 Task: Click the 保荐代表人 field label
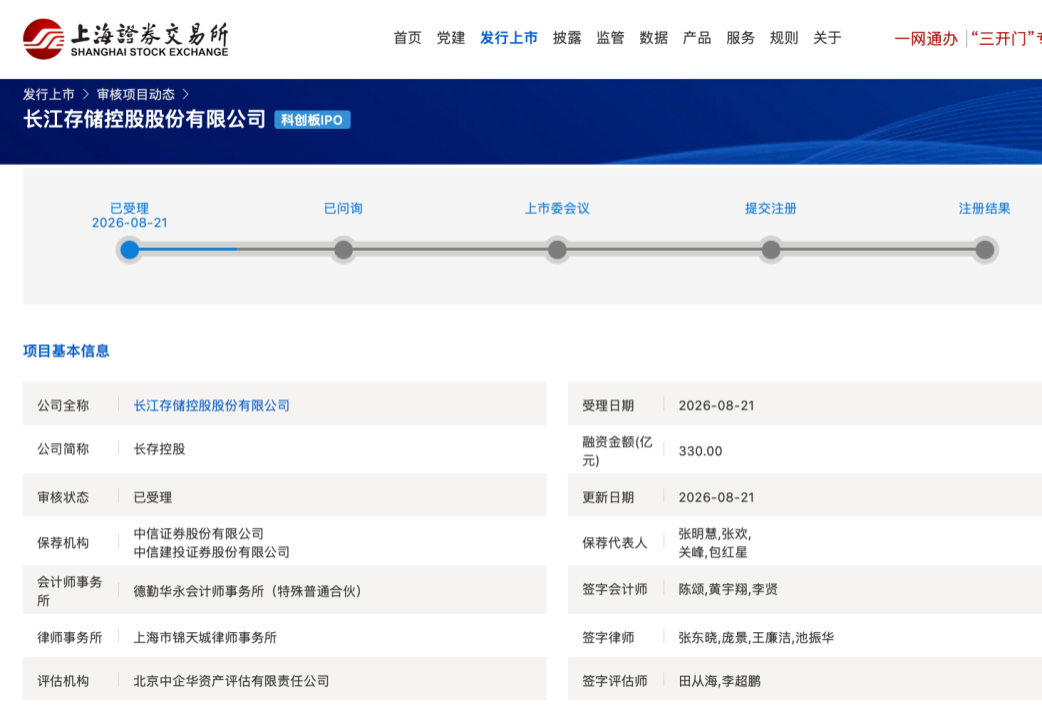click(x=615, y=543)
